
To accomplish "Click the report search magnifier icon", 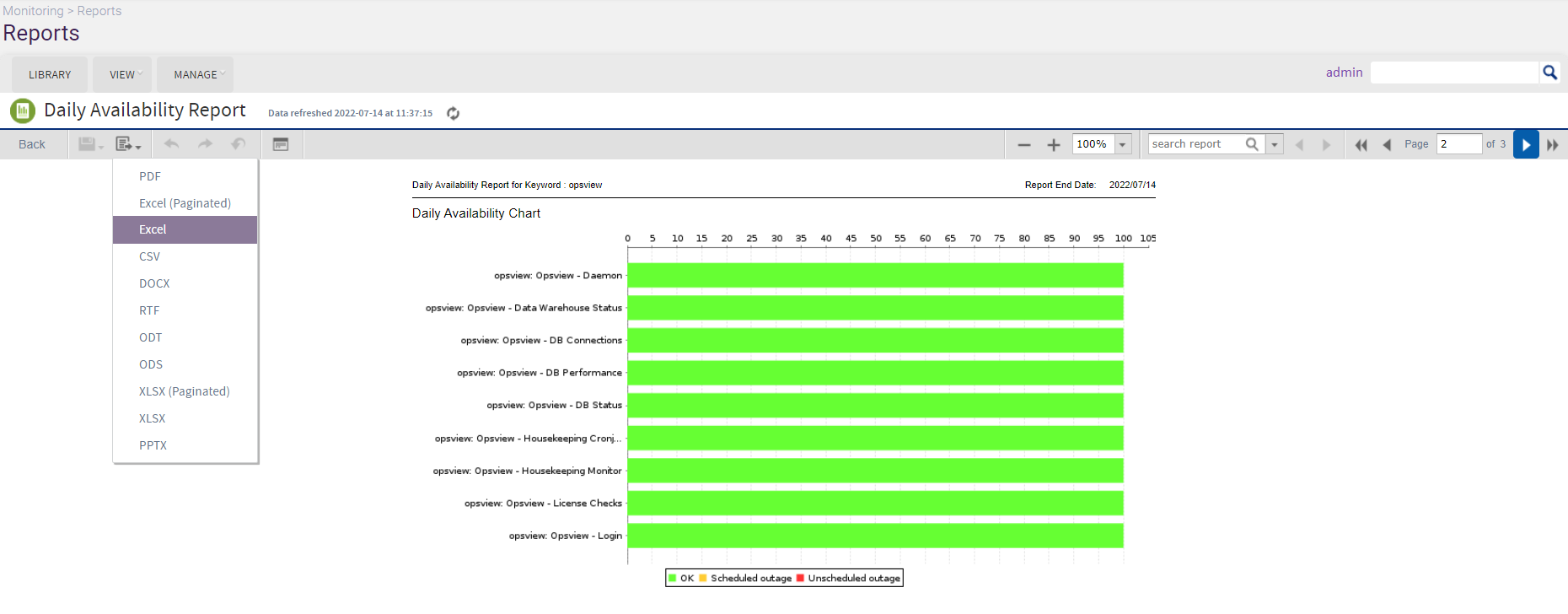I will [x=1253, y=144].
